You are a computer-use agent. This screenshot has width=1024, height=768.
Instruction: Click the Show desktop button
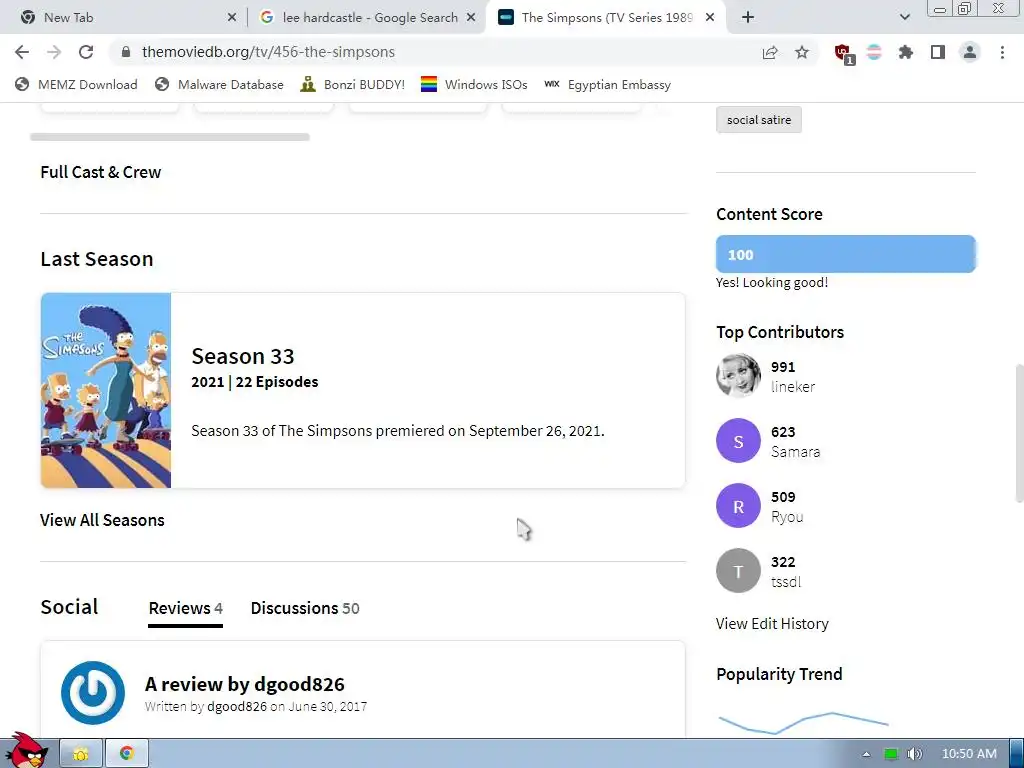click(1017, 754)
